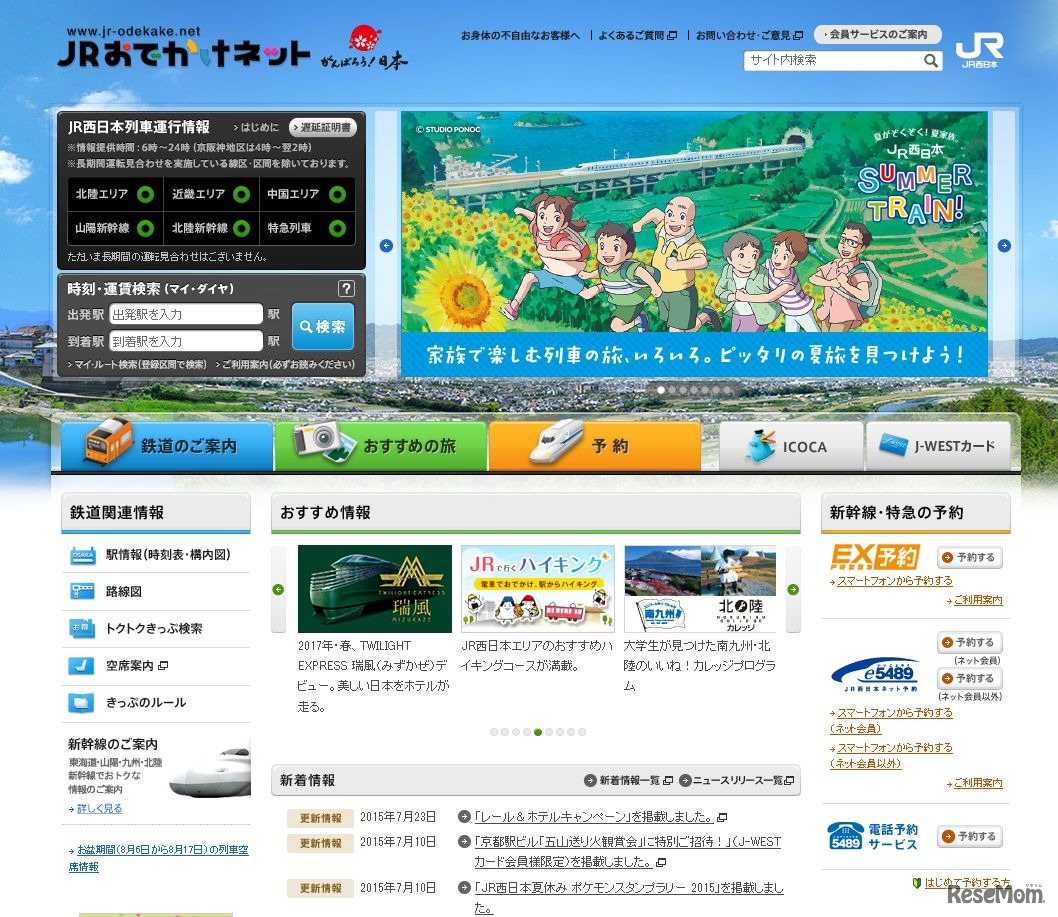1058x917 pixels.
Task: Click the 路線図 route map icon
Action: tap(83, 592)
